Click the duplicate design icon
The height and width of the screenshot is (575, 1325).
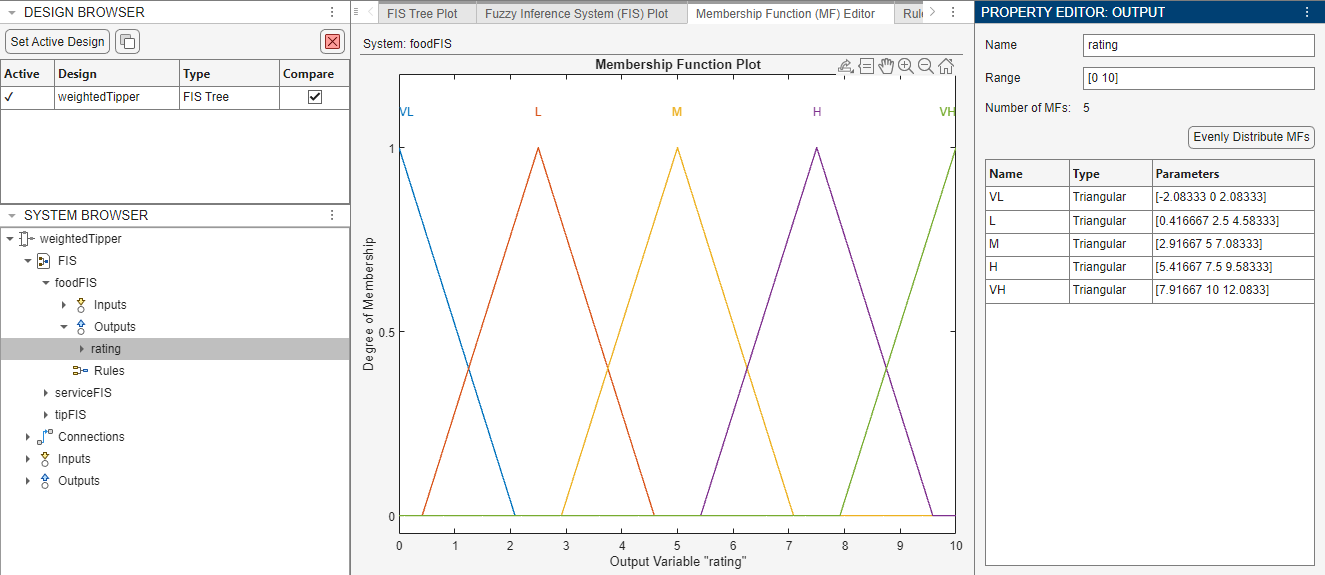coord(127,41)
